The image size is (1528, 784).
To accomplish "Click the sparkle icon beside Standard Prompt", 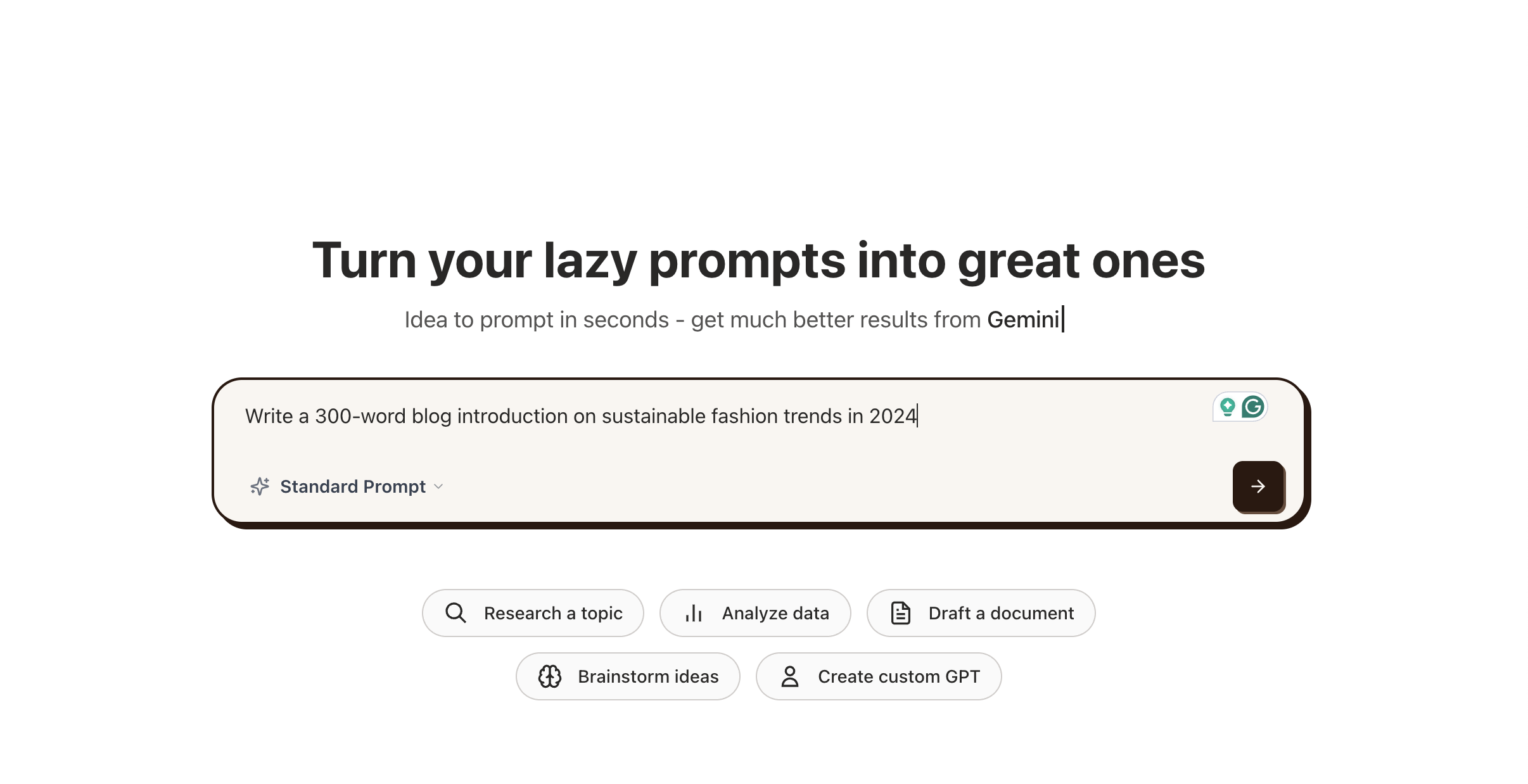I will (260, 486).
